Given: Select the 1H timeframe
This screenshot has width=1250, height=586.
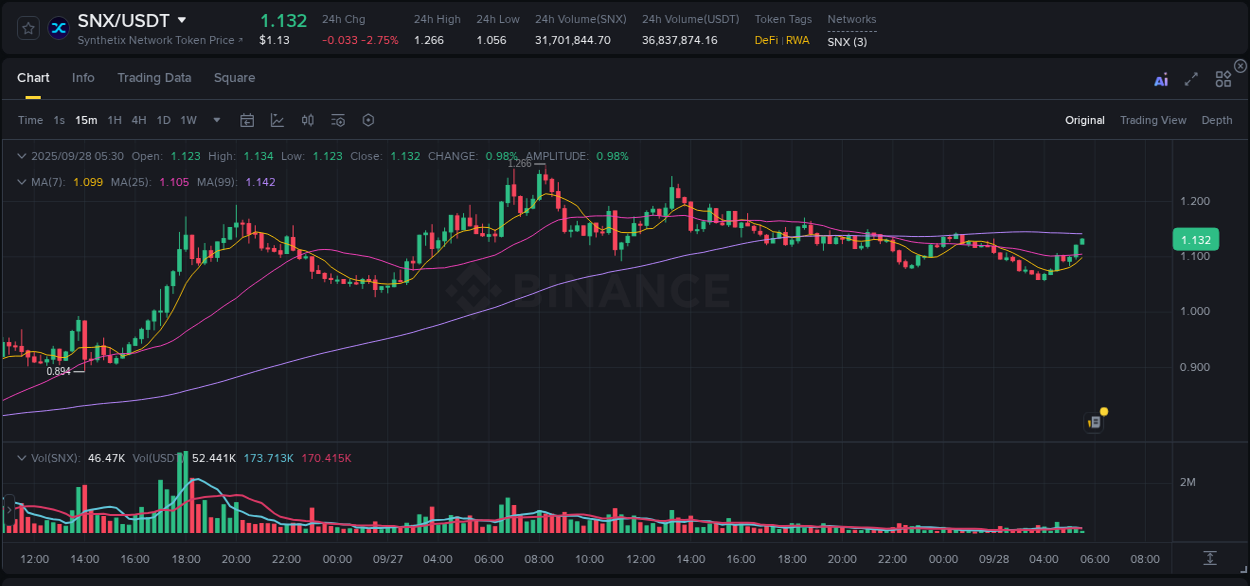Looking at the screenshot, I should [113, 120].
